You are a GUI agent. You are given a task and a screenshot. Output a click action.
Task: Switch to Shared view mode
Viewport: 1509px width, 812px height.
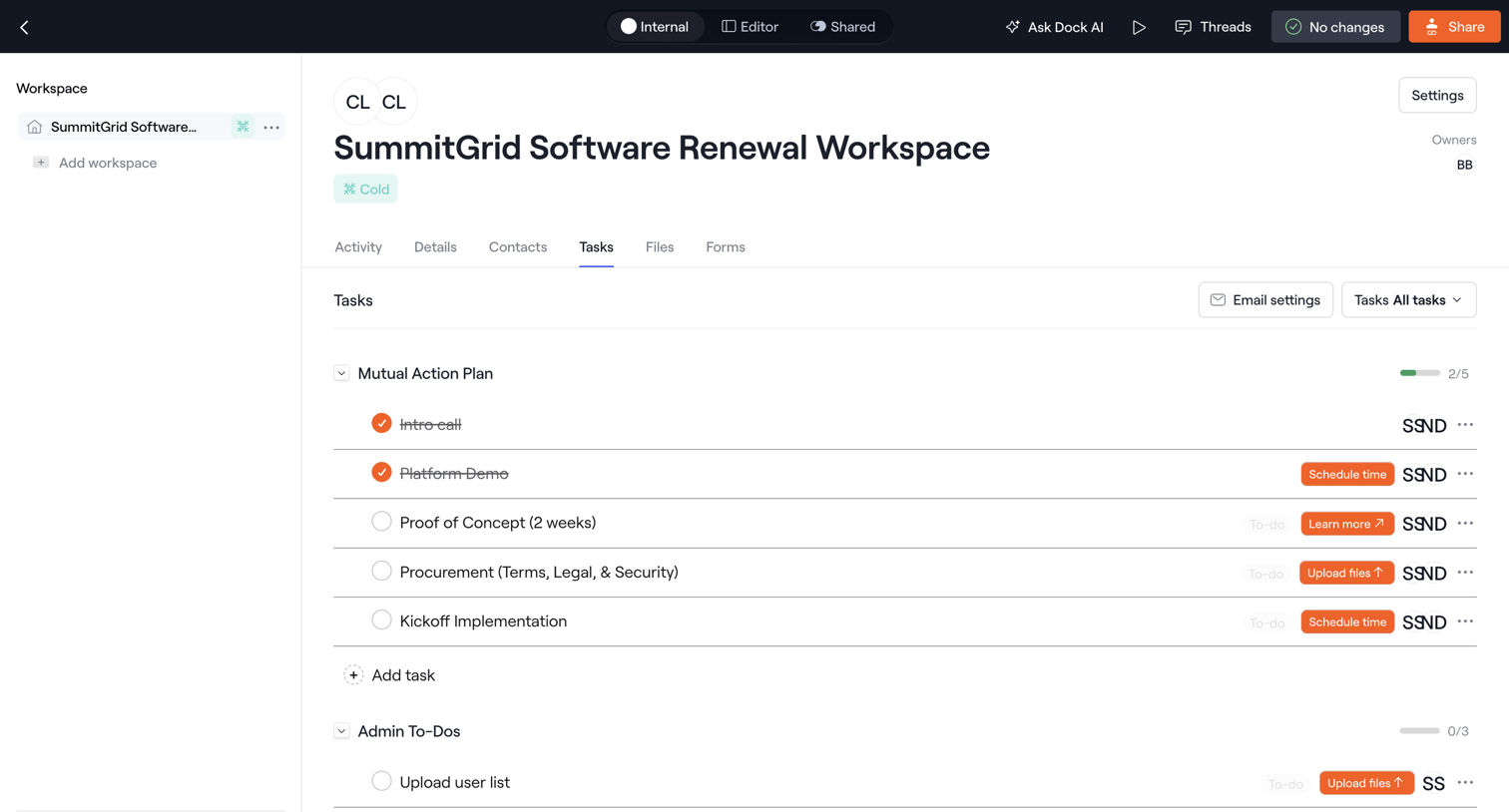tap(842, 27)
